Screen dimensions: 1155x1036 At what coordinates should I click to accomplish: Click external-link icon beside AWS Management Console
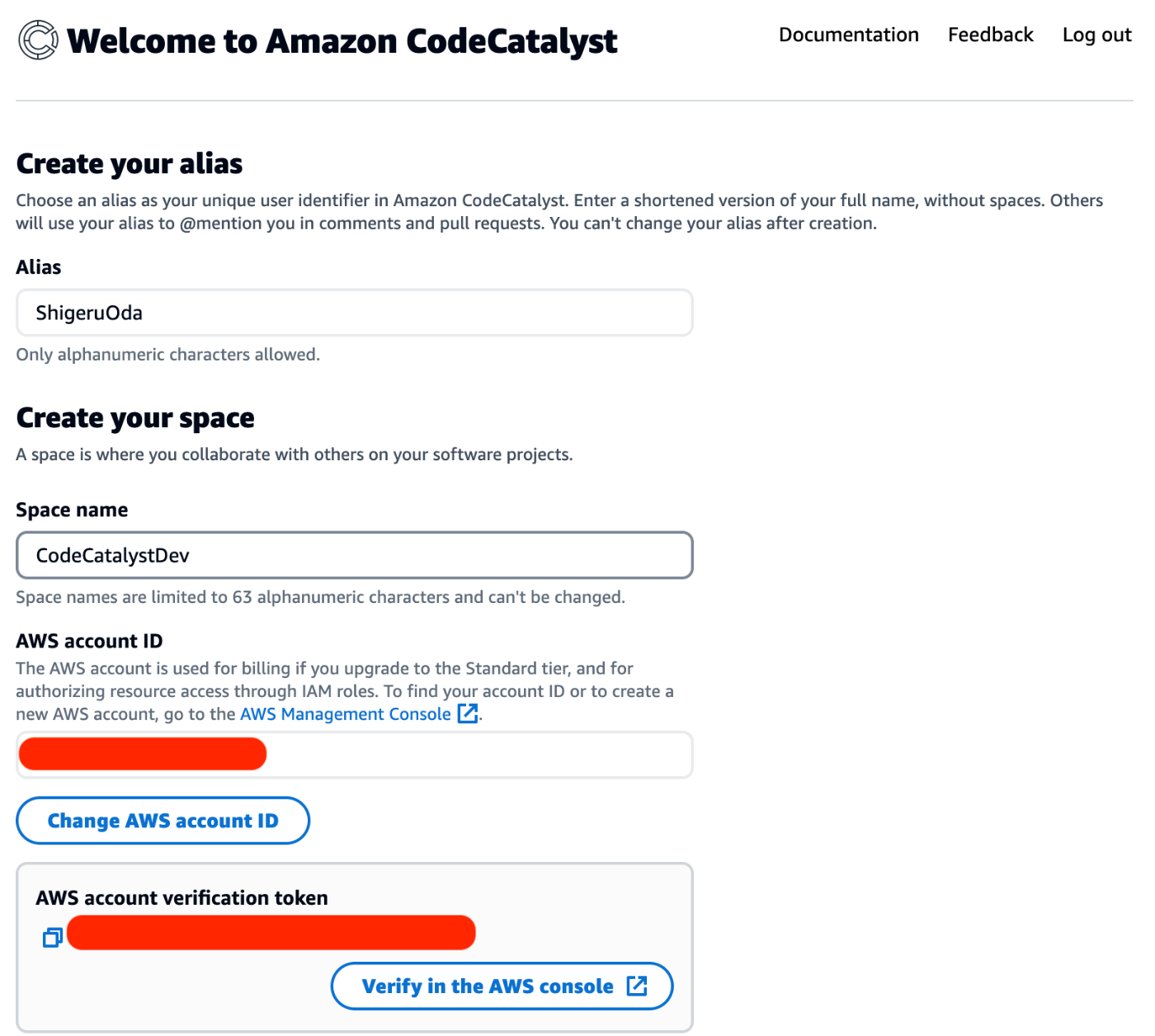click(x=468, y=713)
